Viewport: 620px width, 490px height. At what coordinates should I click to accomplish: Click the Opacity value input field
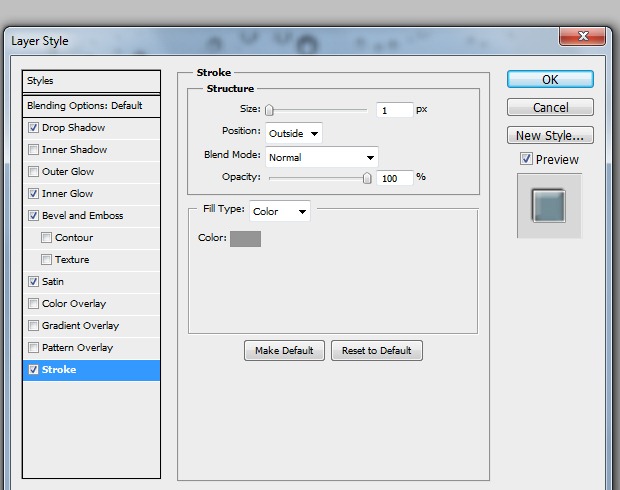395,178
